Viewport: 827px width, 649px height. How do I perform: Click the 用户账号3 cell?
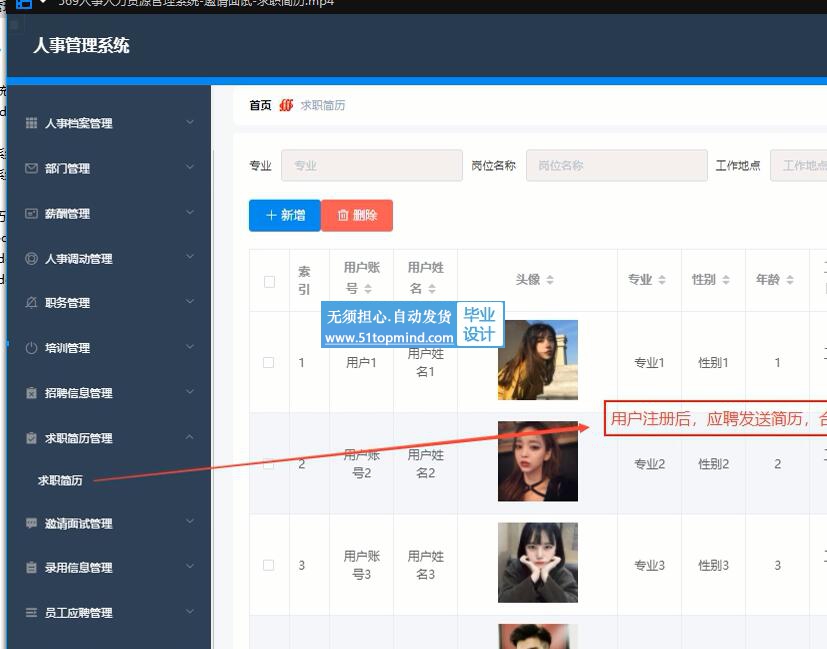pos(361,565)
